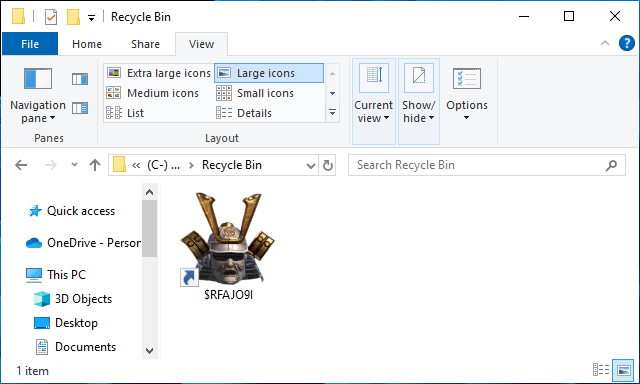Collapse the ribbon with the chevron
640x384 pixels.
pos(604,43)
